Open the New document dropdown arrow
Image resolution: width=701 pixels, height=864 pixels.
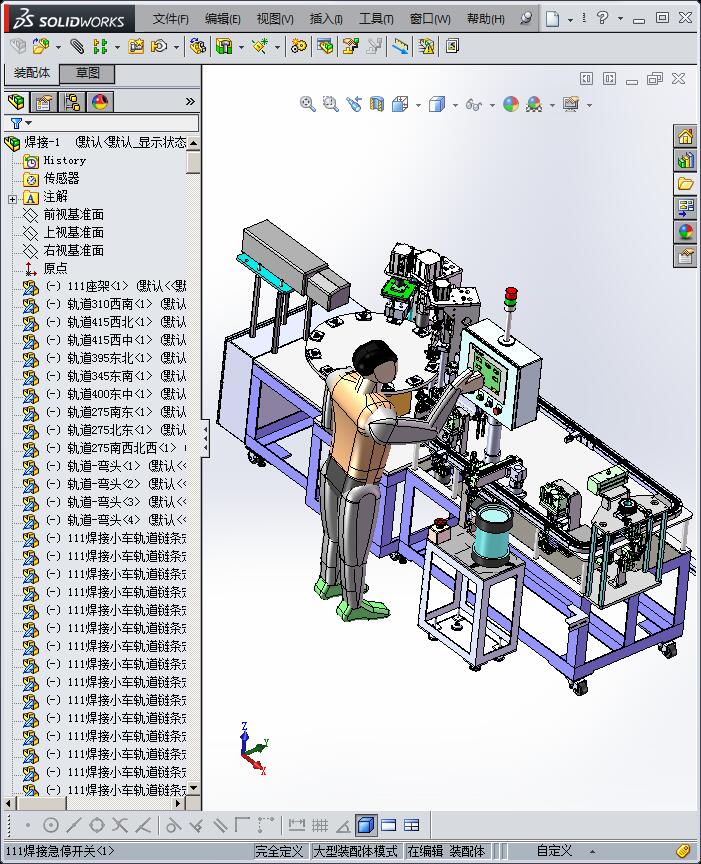[570, 20]
